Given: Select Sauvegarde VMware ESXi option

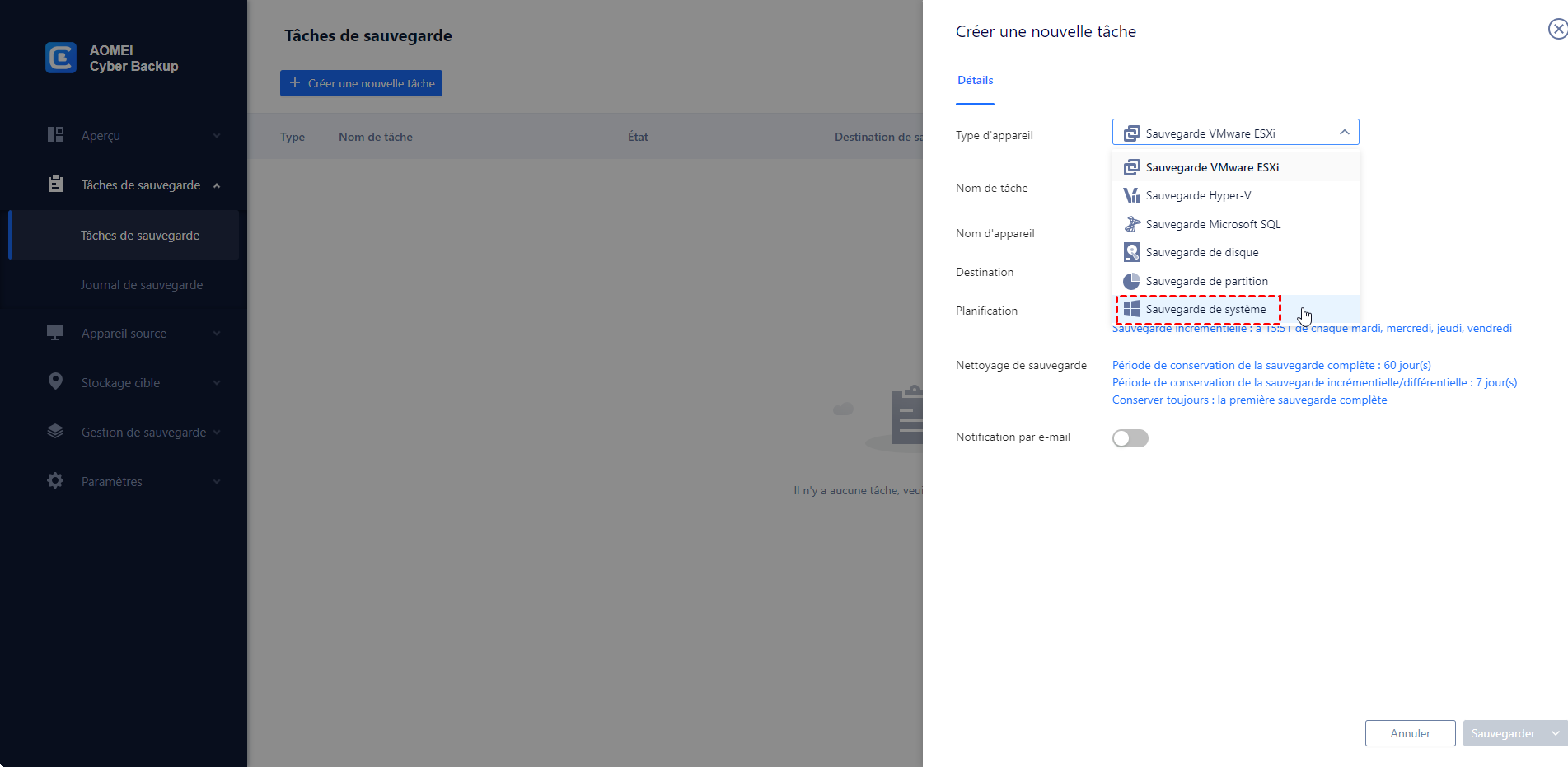Looking at the screenshot, I should 1236,167.
